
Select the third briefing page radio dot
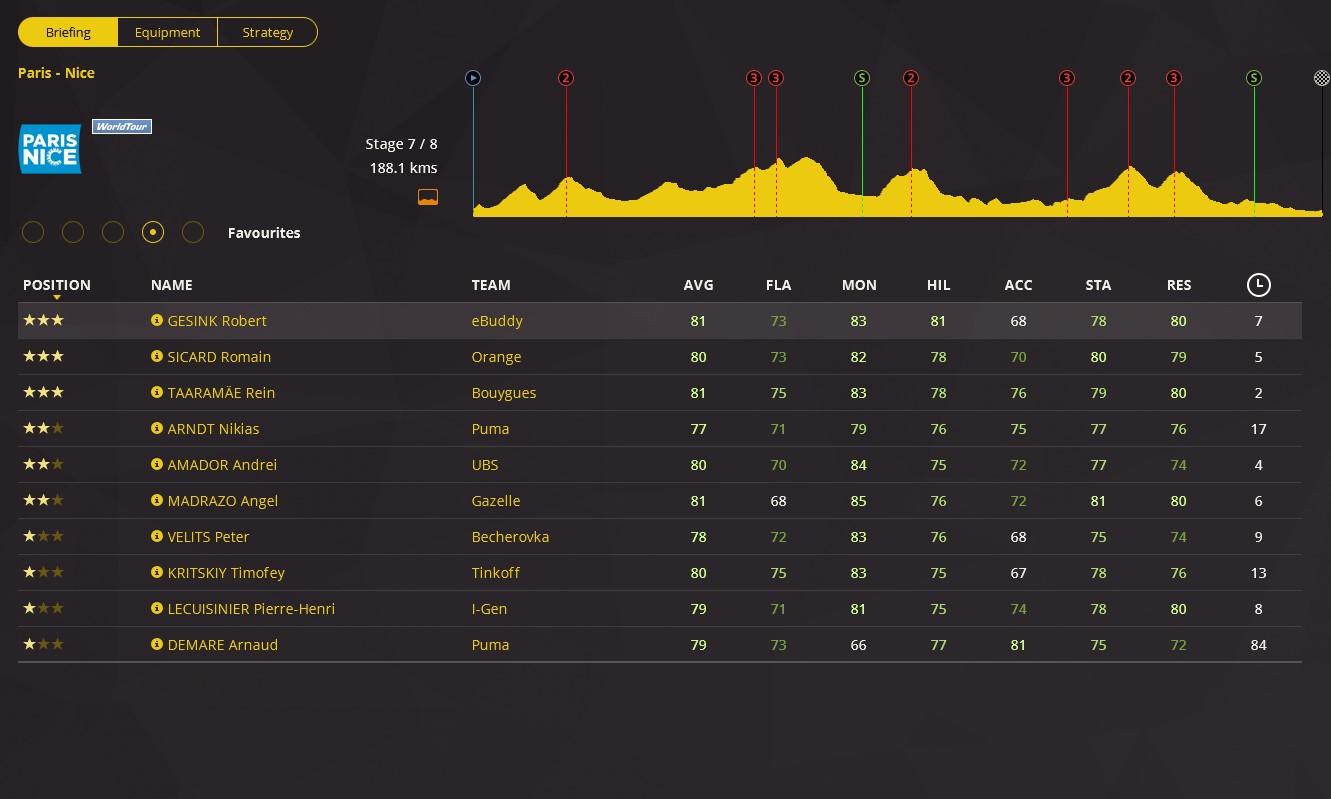[x=113, y=233]
